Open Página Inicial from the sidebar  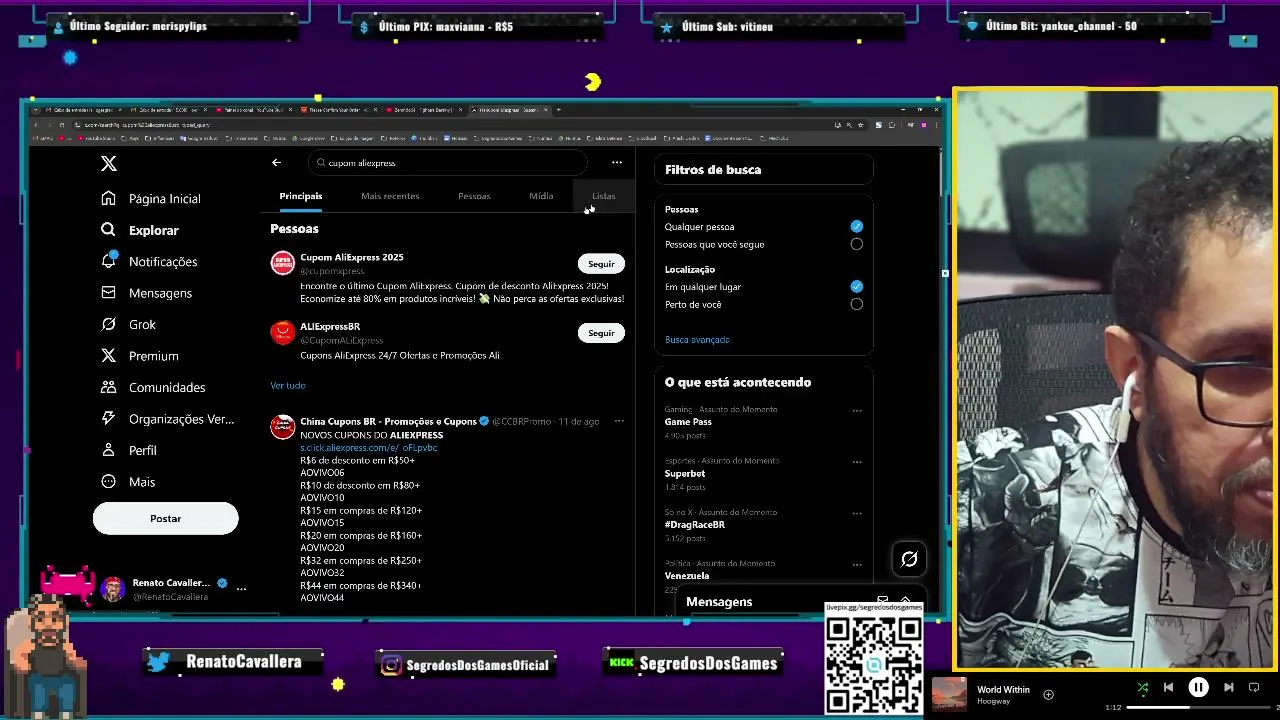pyautogui.click(x=151, y=199)
